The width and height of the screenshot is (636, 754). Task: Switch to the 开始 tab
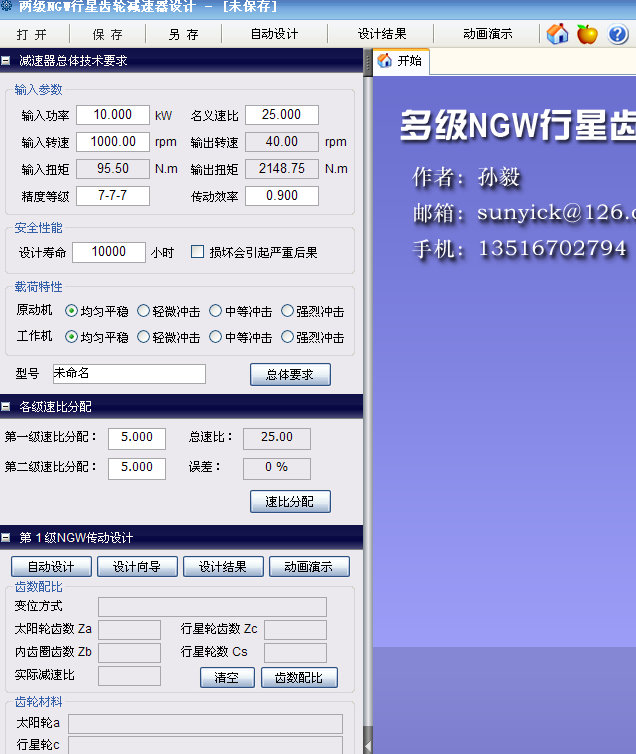(x=401, y=61)
